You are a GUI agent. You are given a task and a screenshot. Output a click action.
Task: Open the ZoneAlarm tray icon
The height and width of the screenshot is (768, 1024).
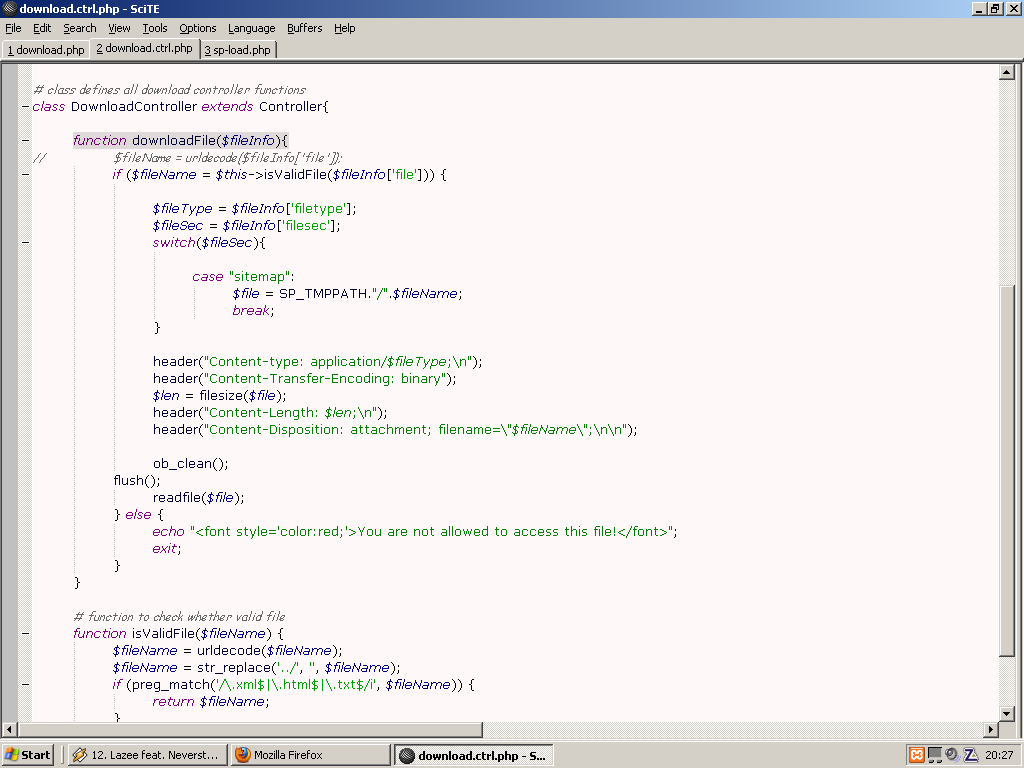(971, 755)
